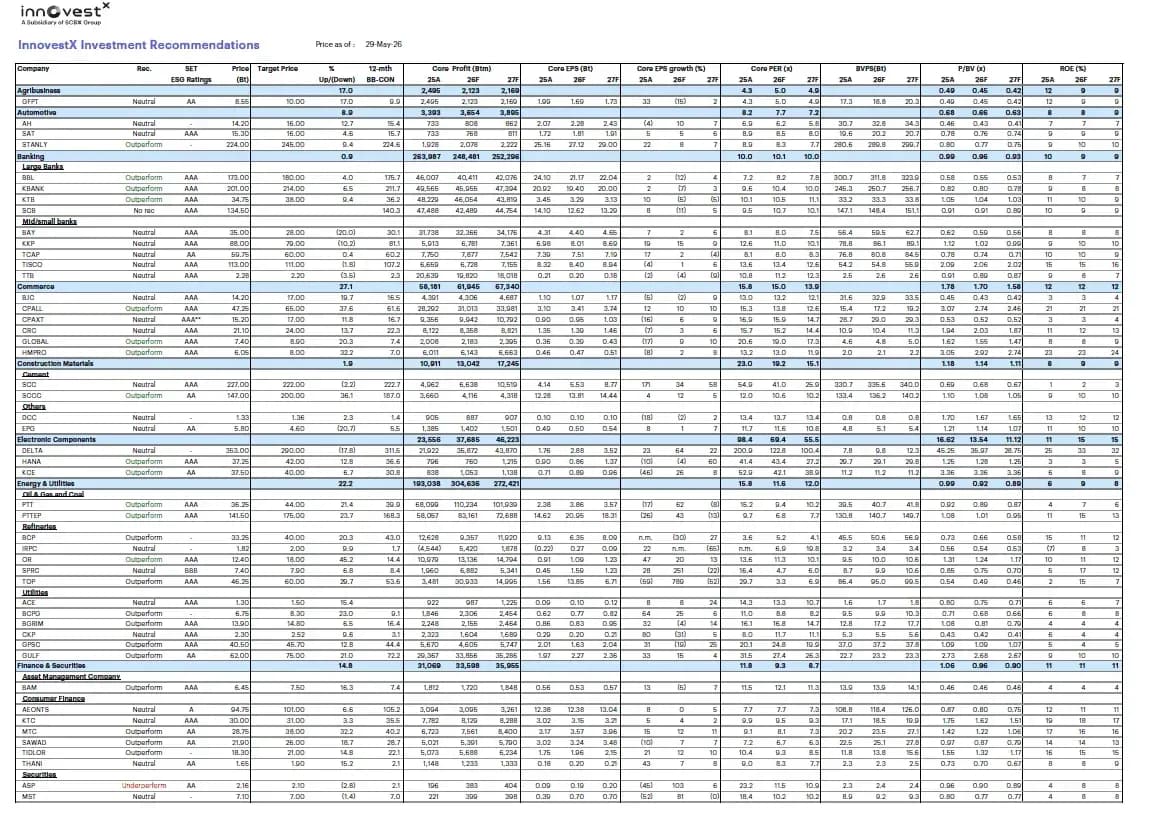Viewport: 1154px width, 818px height.
Task: Click the HANA company ticker
Action: (x=32, y=462)
